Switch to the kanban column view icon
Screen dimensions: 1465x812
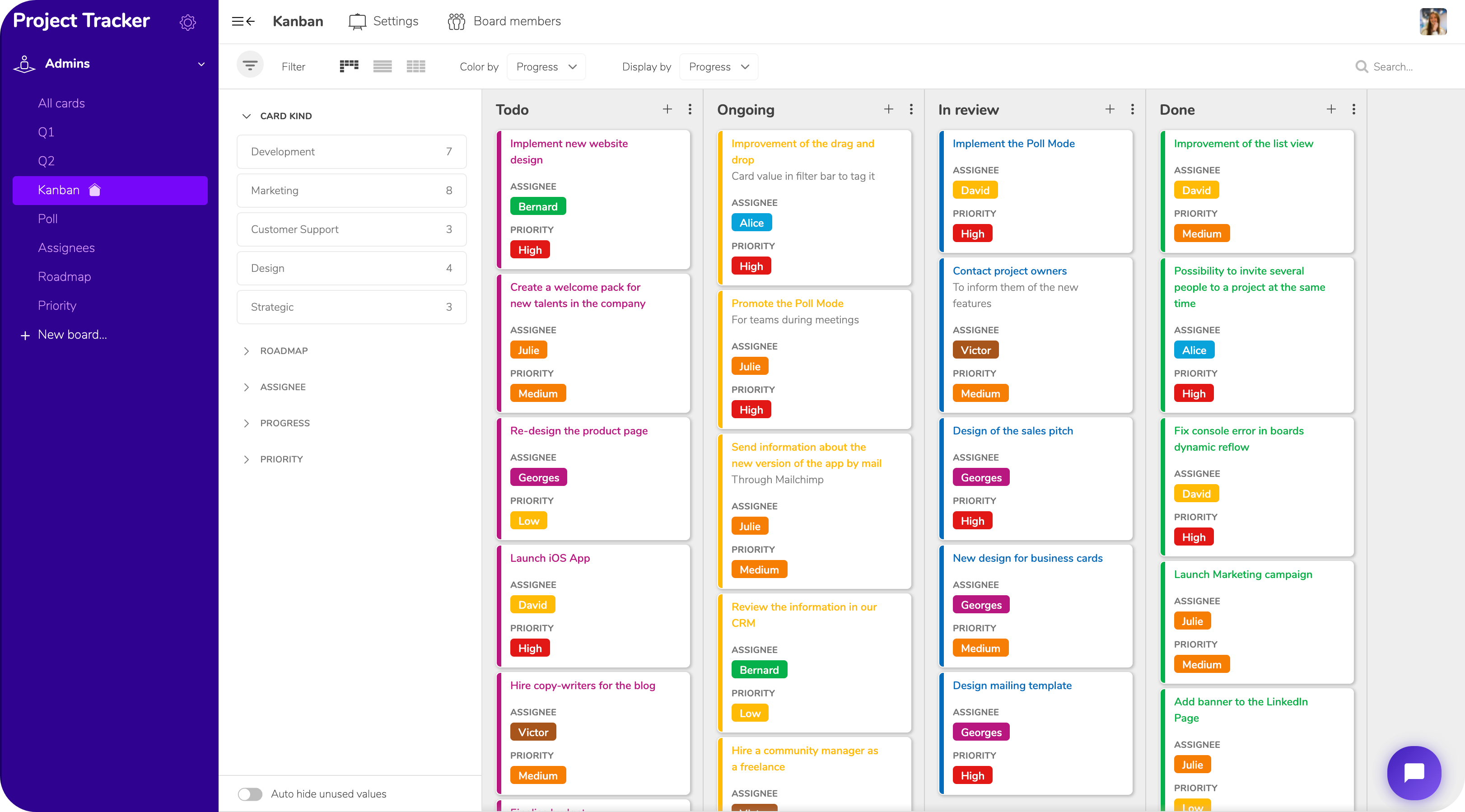point(349,66)
